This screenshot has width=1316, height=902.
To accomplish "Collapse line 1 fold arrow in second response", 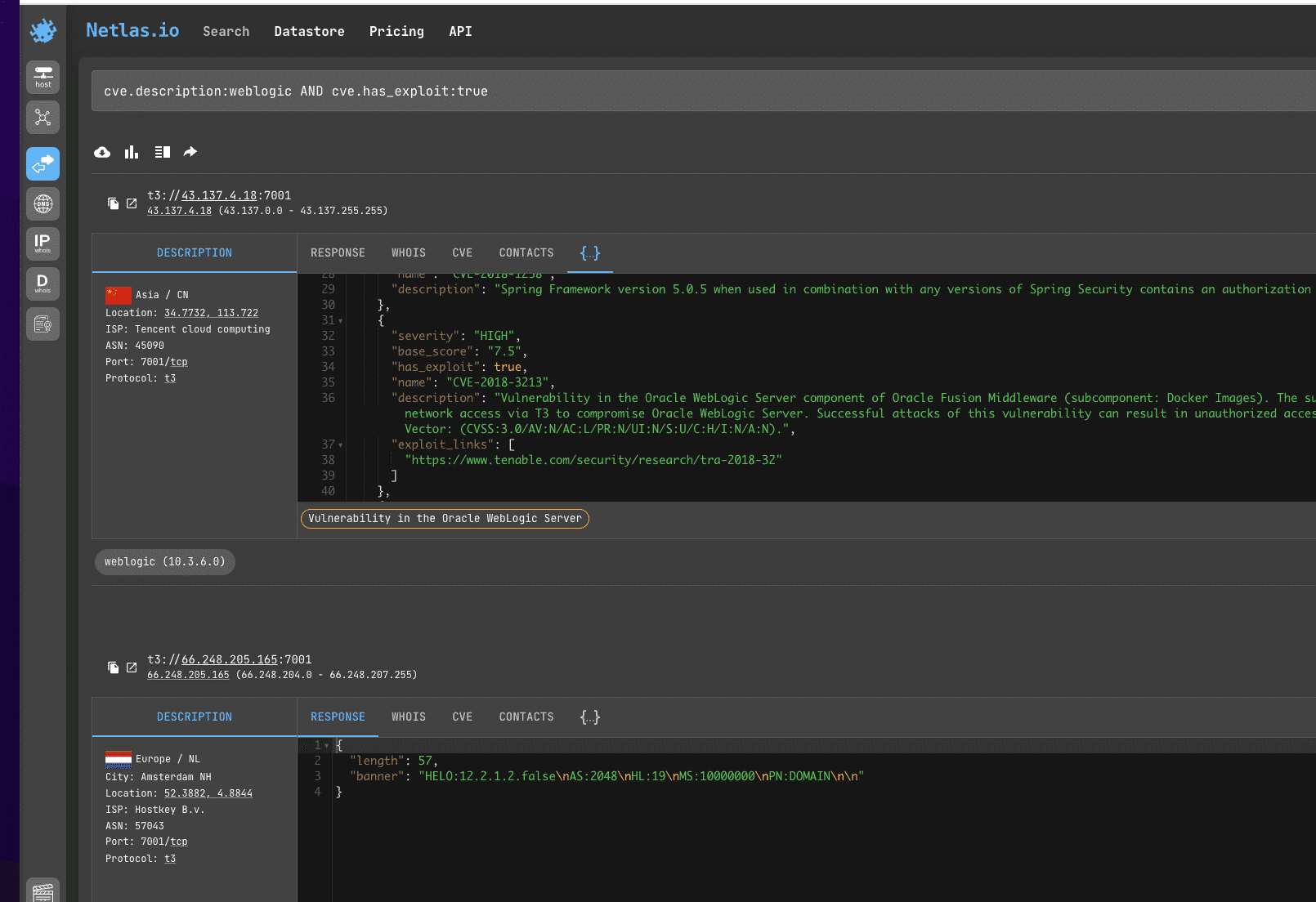I will 327,746.
